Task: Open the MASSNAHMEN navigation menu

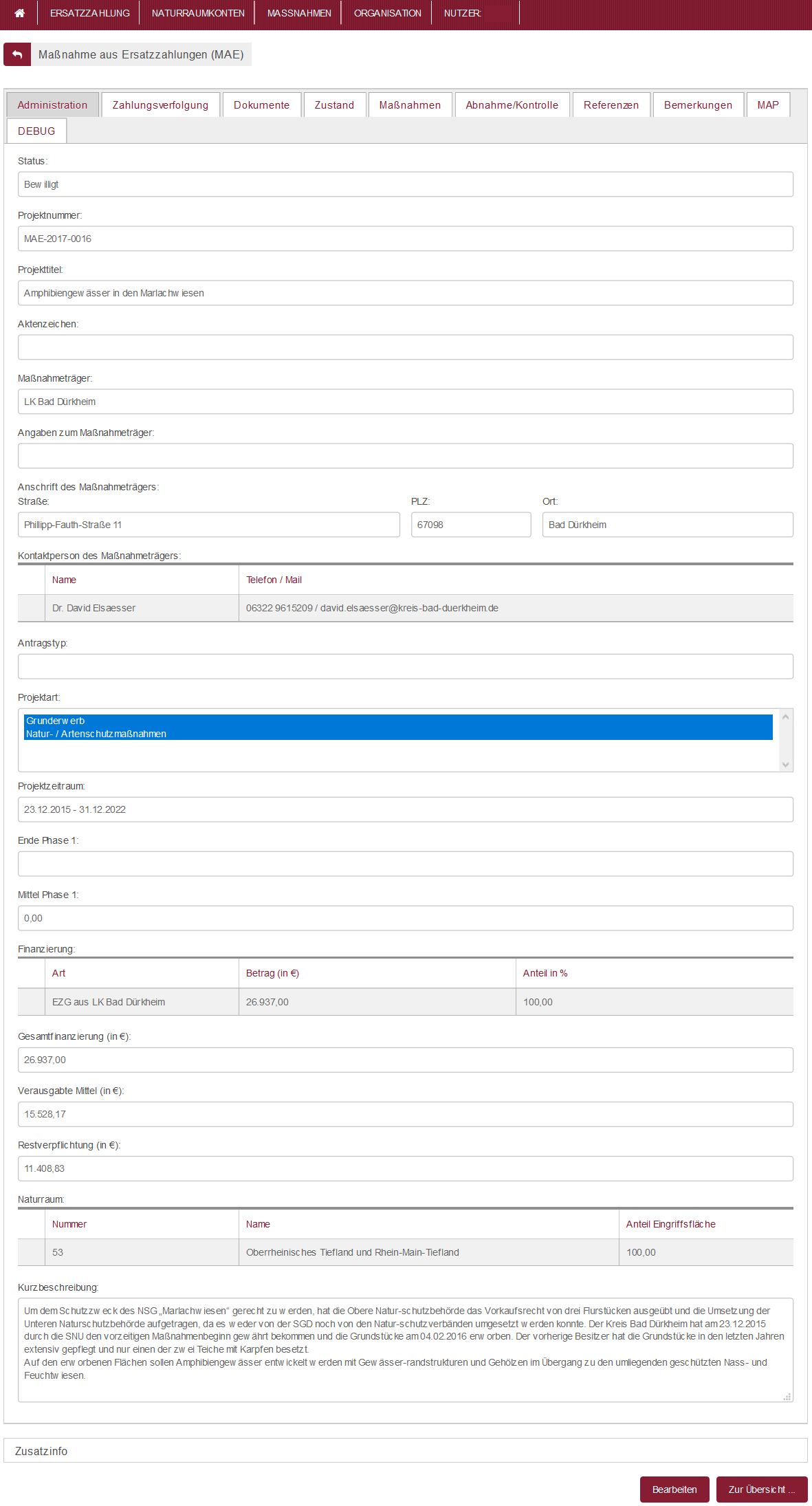Action: 299,13
